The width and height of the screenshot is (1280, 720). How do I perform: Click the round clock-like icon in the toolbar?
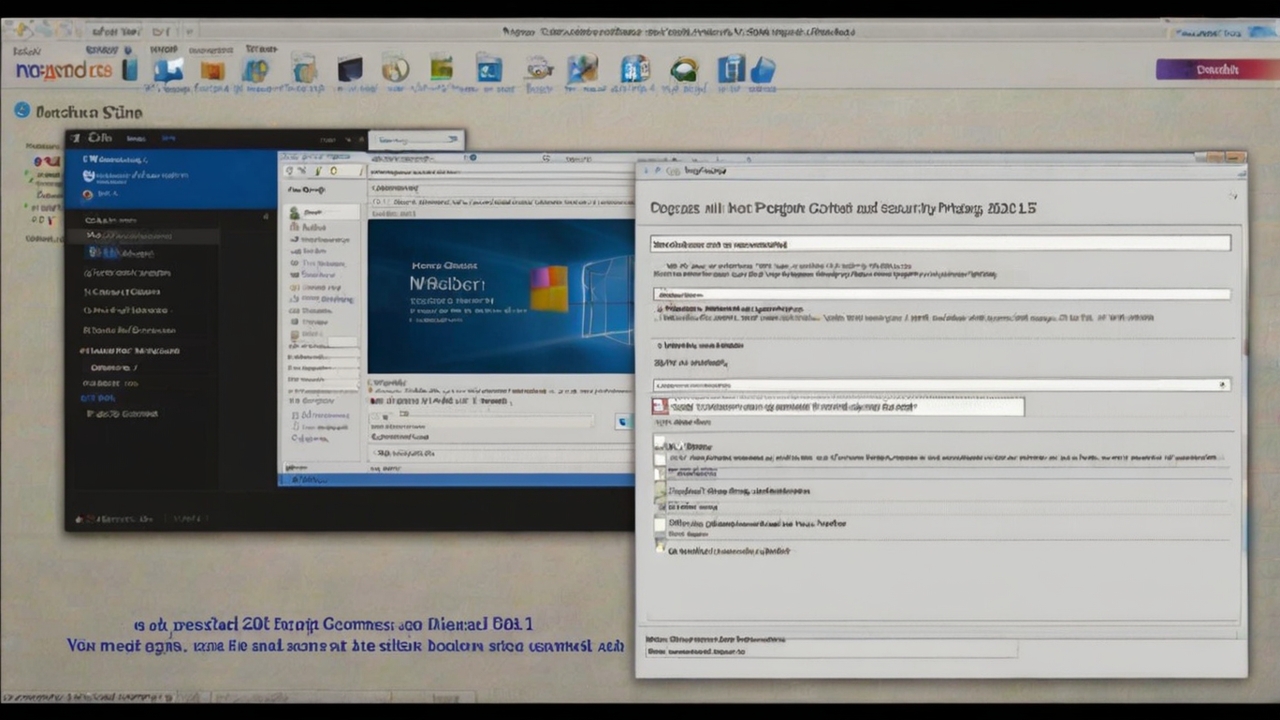click(395, 68)
